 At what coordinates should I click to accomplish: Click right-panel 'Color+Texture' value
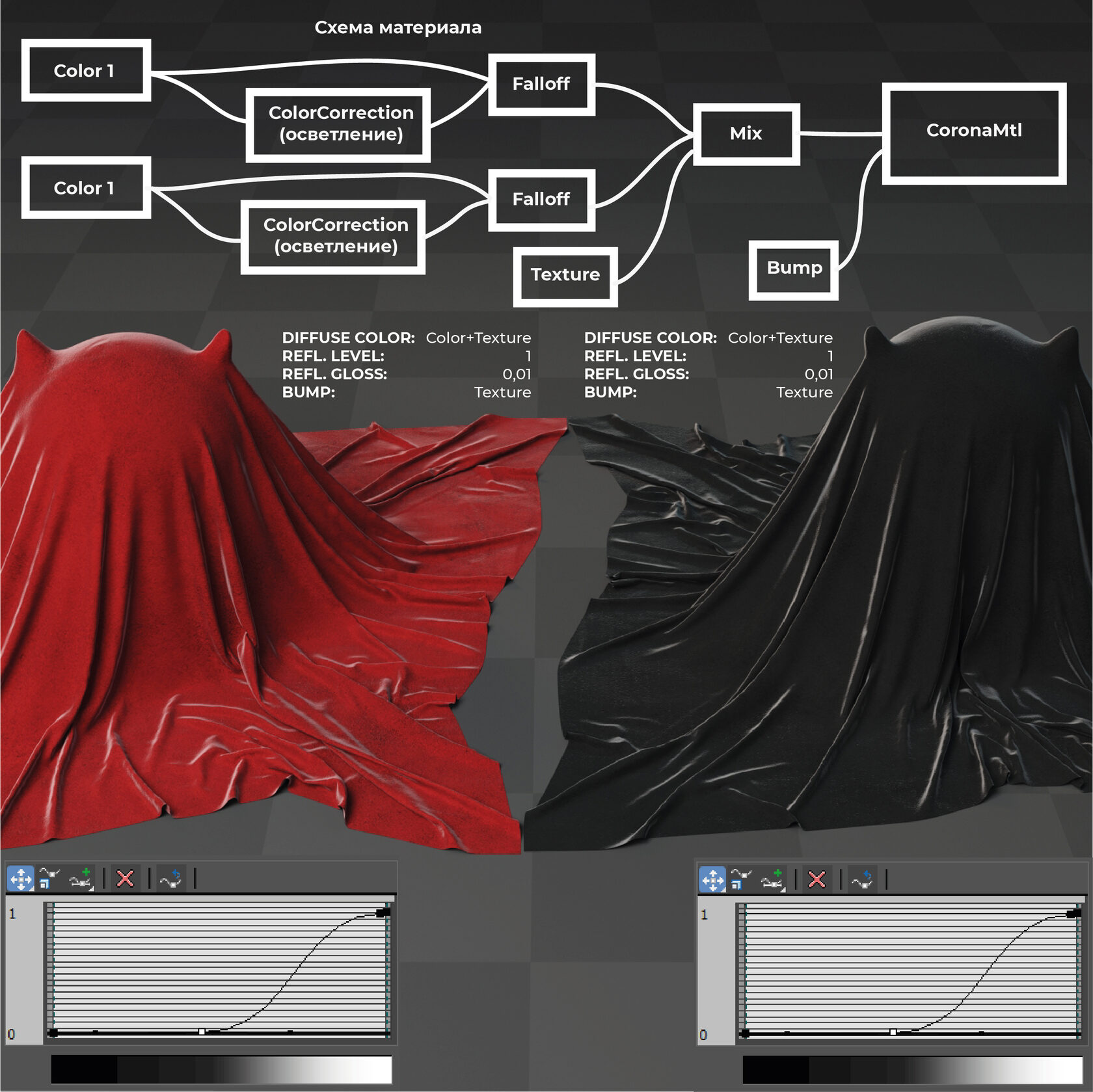coord(780,338)
